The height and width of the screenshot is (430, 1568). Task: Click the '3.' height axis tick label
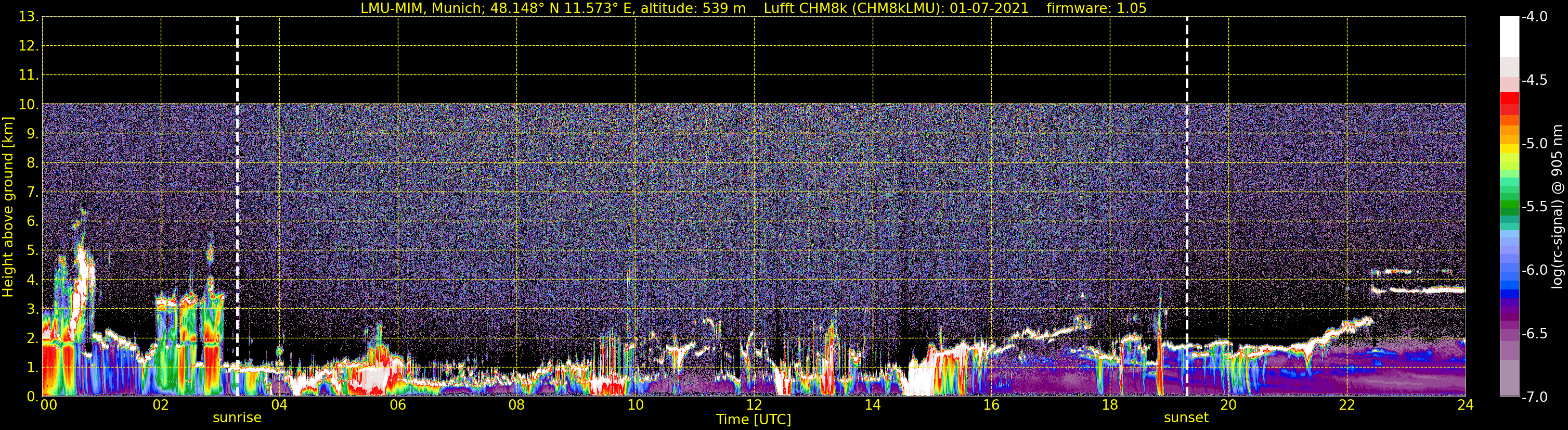pos(32,309)
